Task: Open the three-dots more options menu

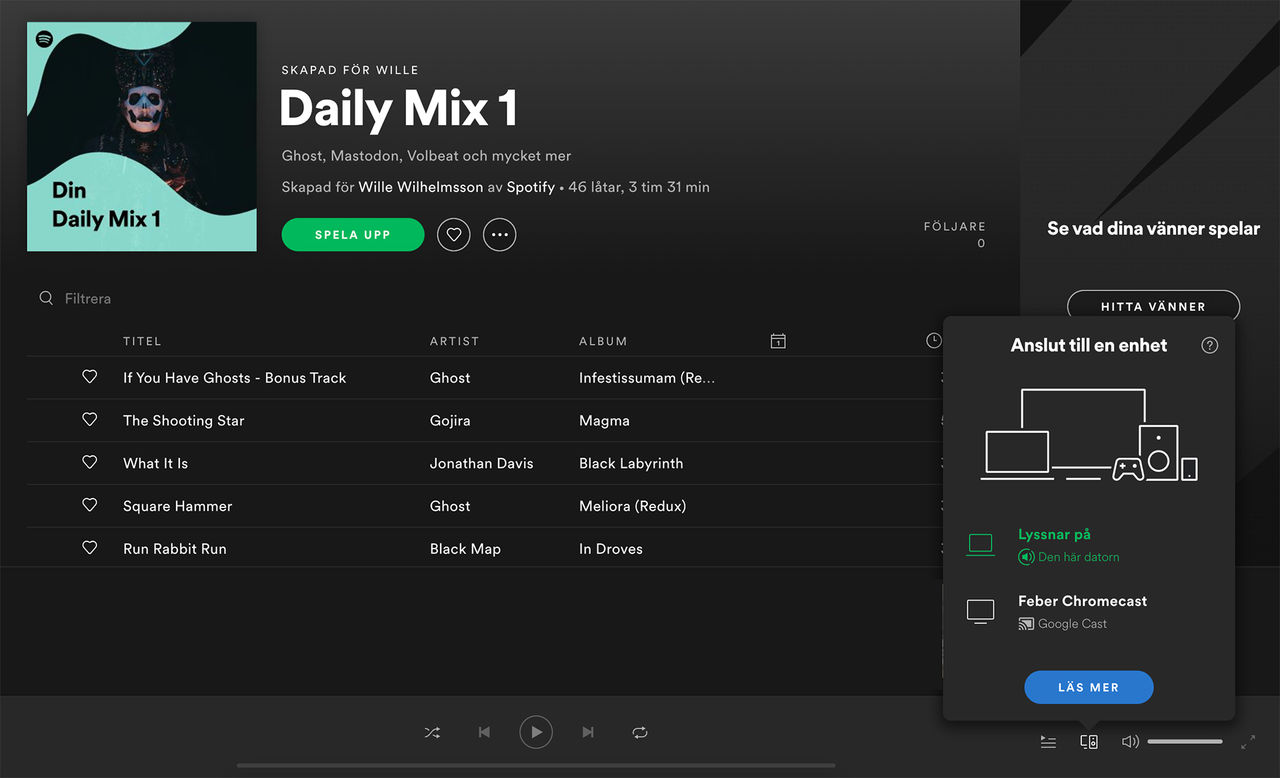Action: click(500, 235)
